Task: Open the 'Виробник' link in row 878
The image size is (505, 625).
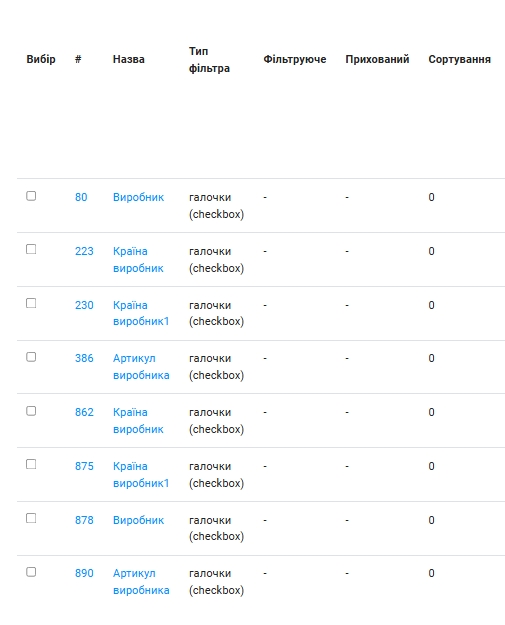Action: coord(138,520)
